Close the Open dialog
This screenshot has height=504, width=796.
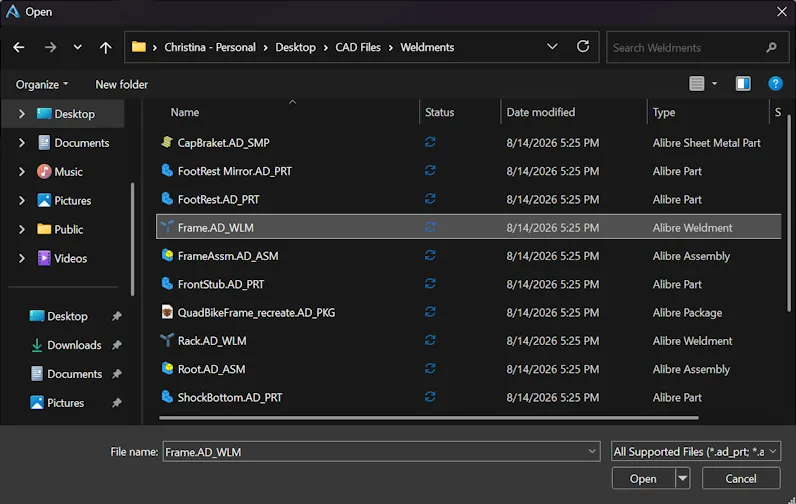782,11
